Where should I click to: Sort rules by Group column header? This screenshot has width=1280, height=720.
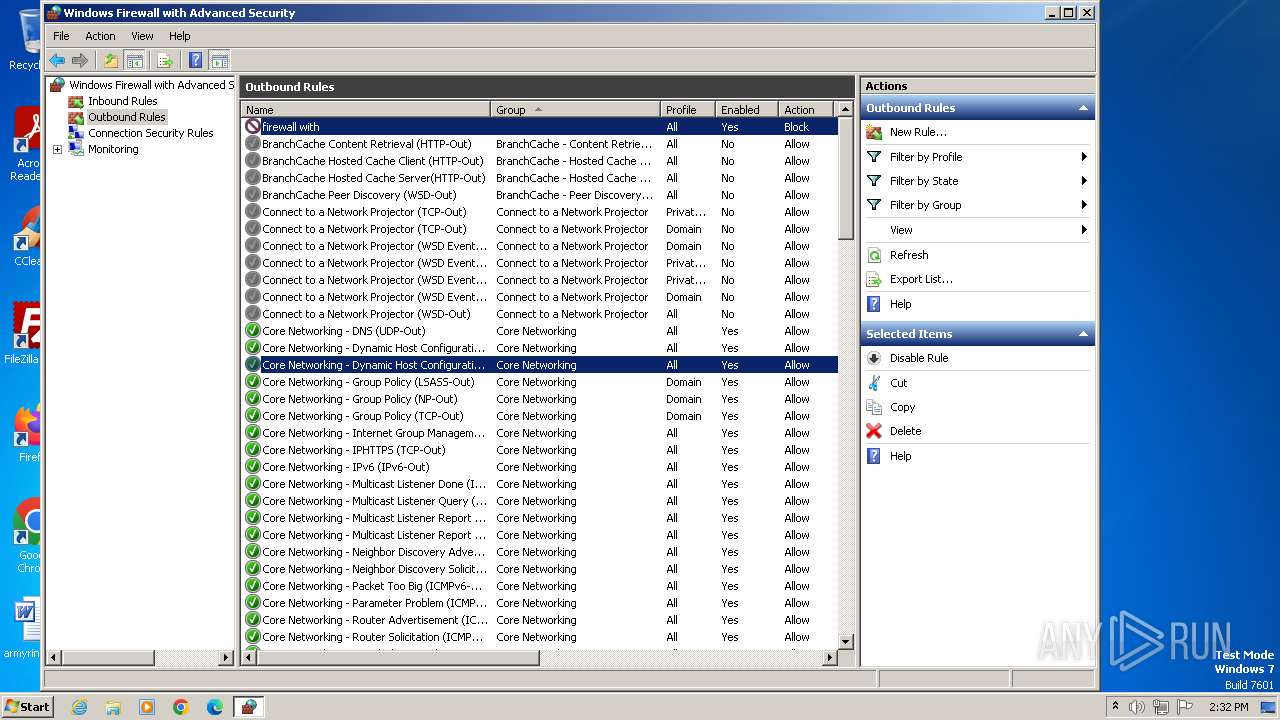[x=575, y=110]
